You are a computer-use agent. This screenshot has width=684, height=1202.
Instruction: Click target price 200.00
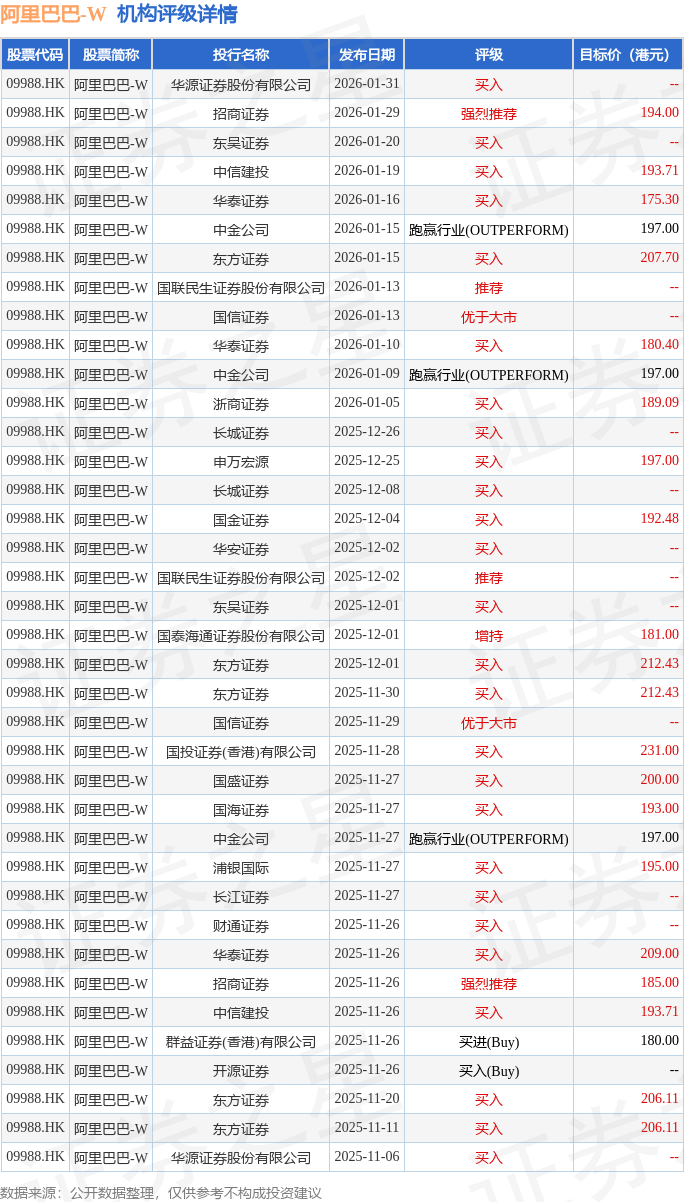[x=660, y=780]
